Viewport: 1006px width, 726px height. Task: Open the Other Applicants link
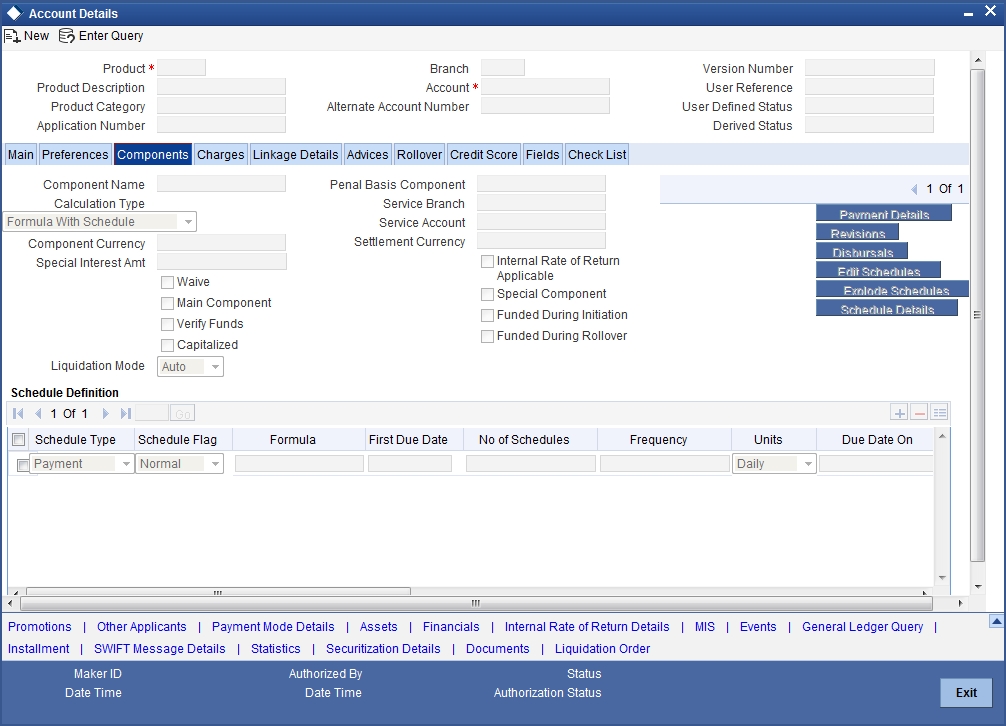pos(142,627)
